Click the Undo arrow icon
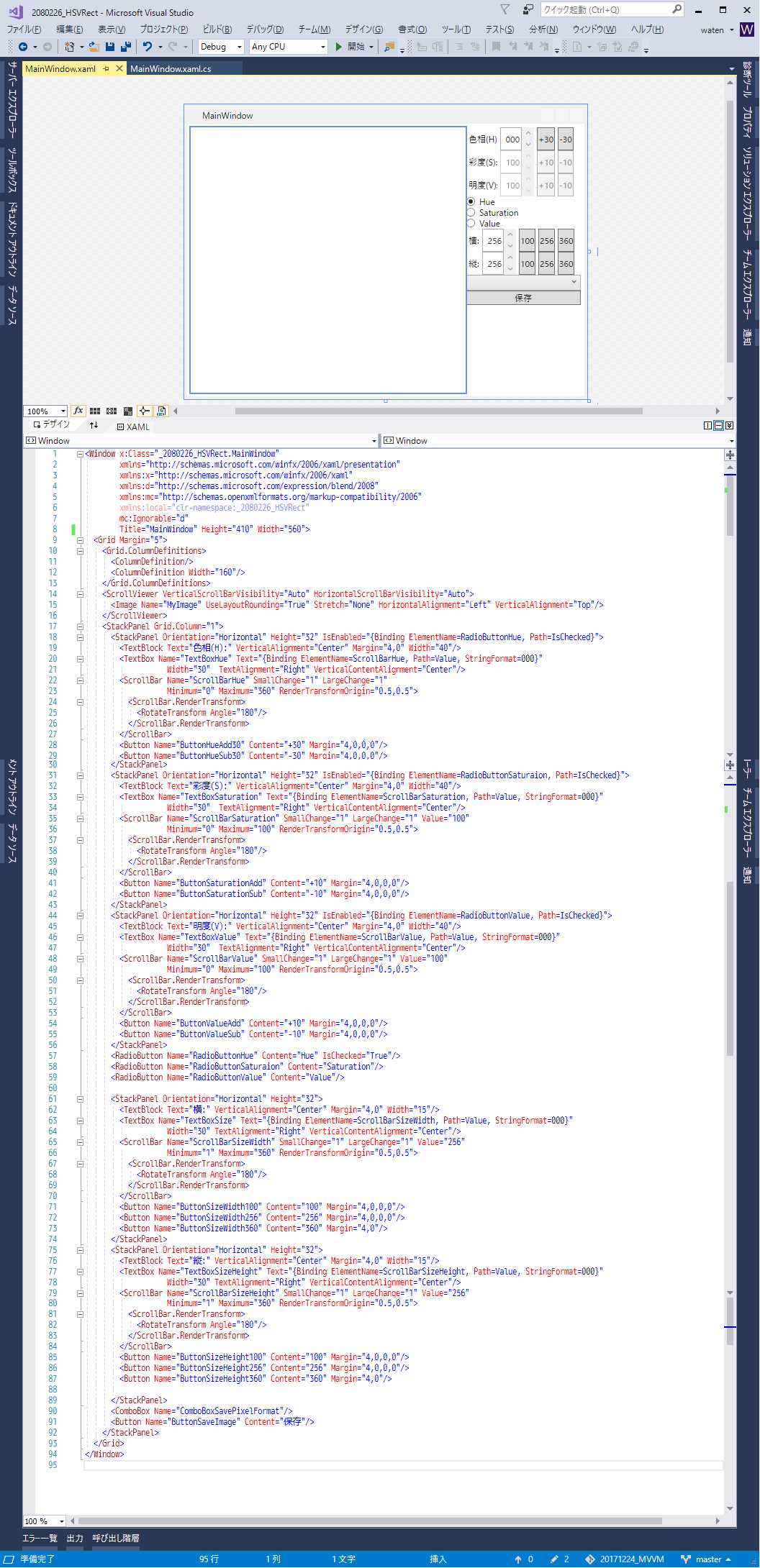 pyautogui.click(x=148, y=47)
